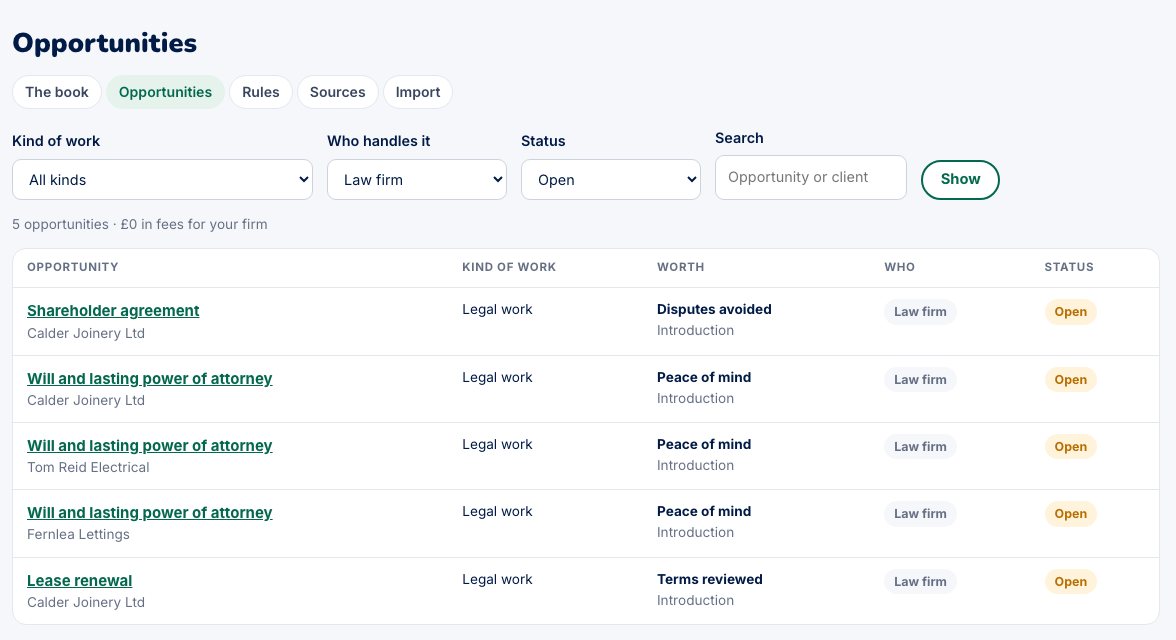Click Peace of mind in Fernlea Lettings row
The width and height of the screenshot is (1176, 640).
point(704,511)
